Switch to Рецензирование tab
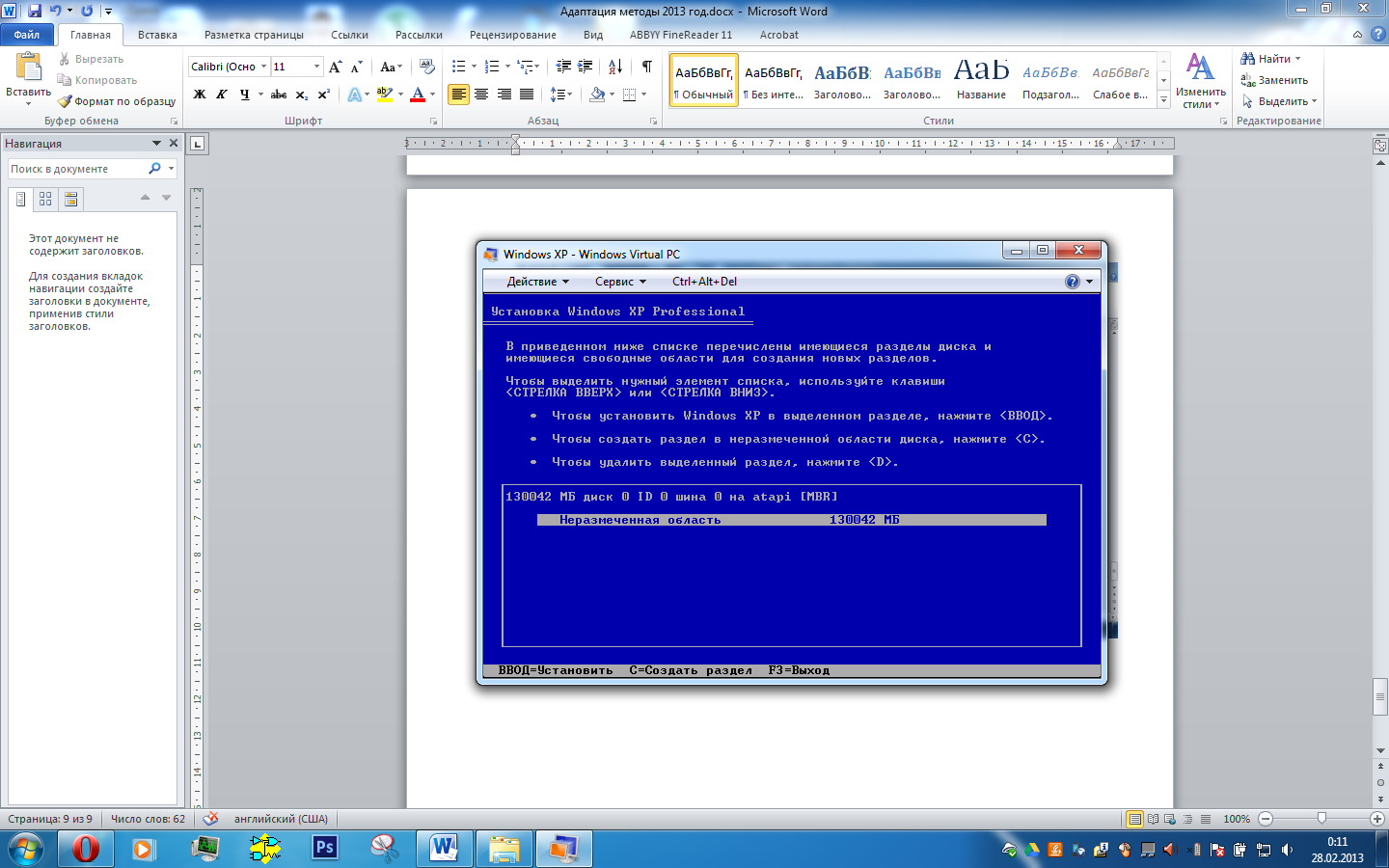1389x868 pixels. (x=512, y=35)
